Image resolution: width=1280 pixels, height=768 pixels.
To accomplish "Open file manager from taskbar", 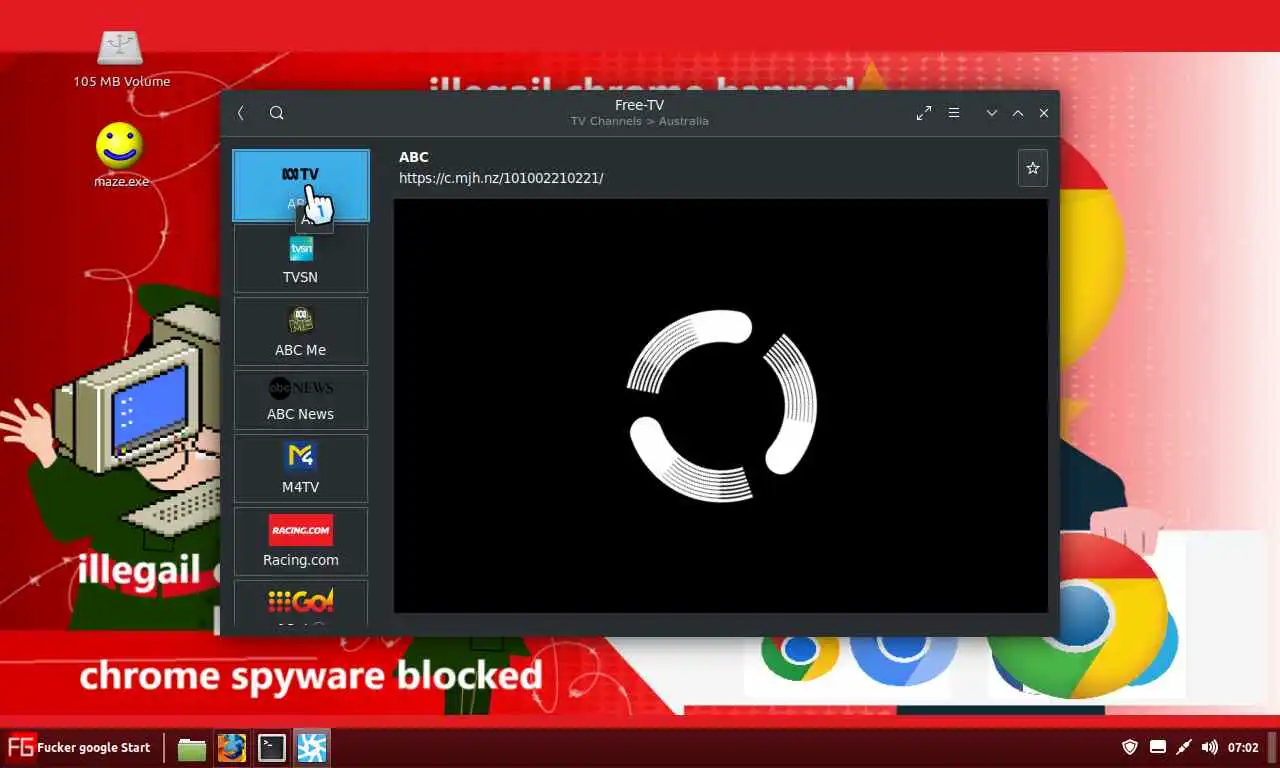I will pyautogui.click(x=192, y=748).
